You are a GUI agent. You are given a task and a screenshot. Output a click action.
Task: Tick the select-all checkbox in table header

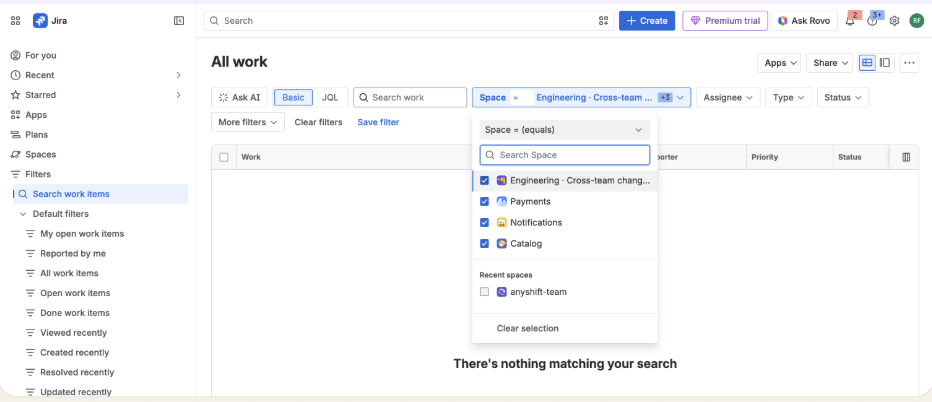(223, 157)
